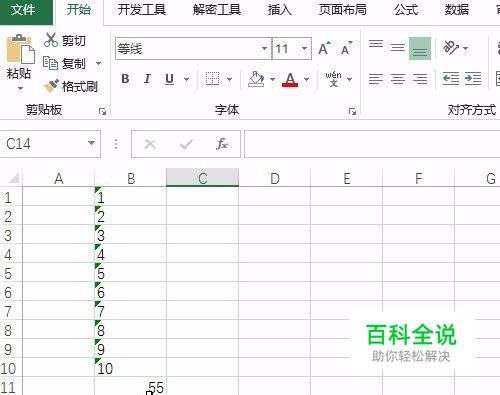This screenshot has height=395, width=500.
Task: Click cell B6 containing 6
Action: 131,292
